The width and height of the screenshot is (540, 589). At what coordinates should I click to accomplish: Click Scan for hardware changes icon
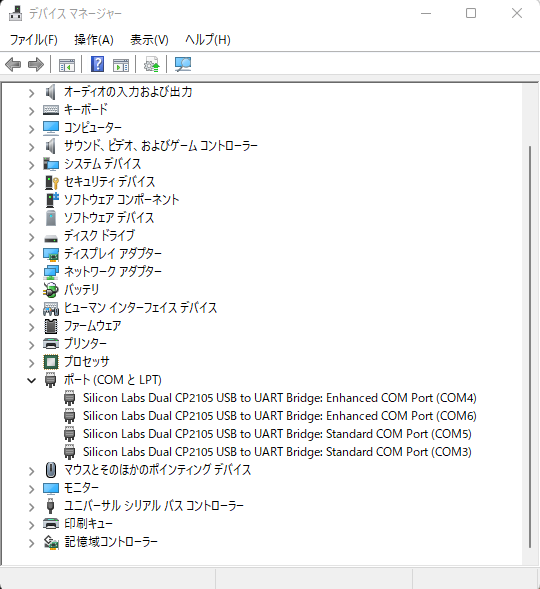[x=183, y=64]
